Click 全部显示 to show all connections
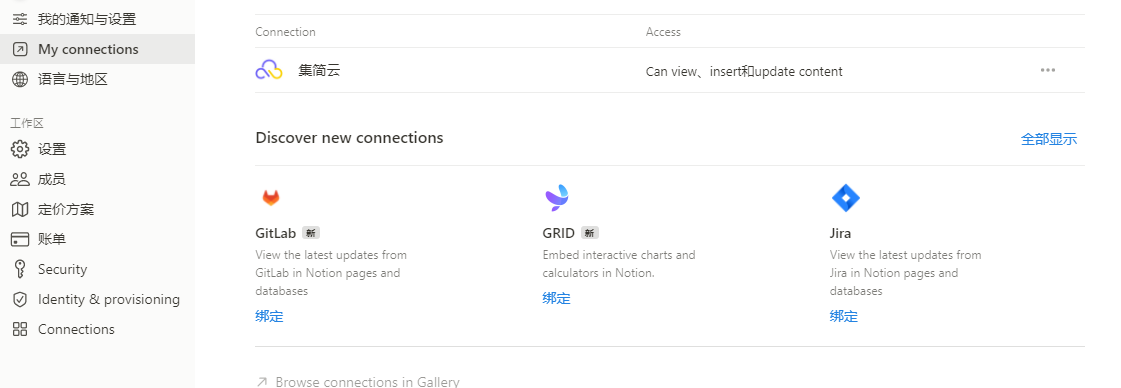Image resolution: width=1121 pixels, height=388 pixels. [x=1049, y=139]
